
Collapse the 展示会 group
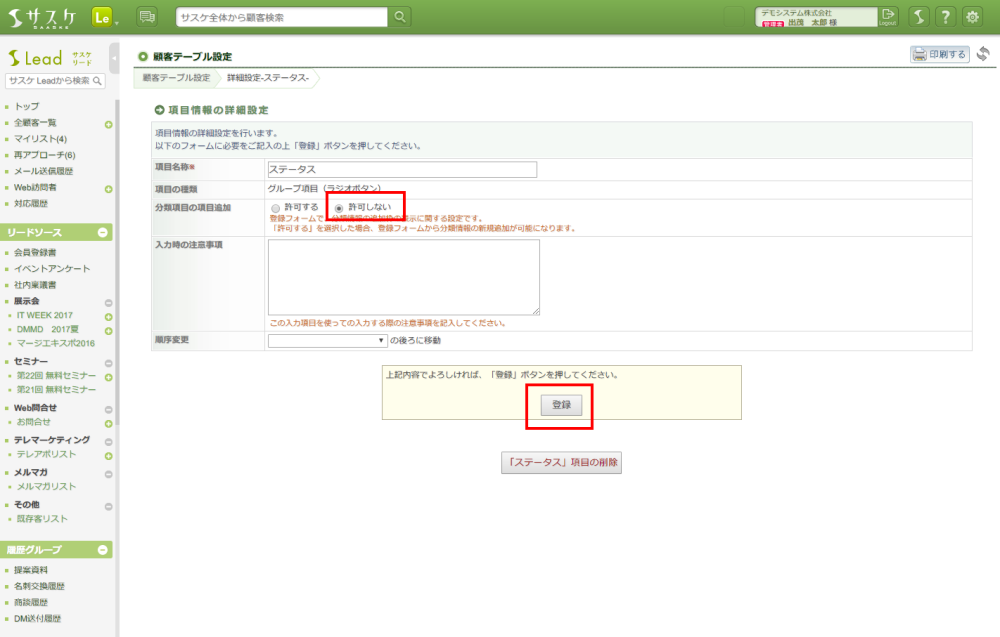click(x=108, y=303)
